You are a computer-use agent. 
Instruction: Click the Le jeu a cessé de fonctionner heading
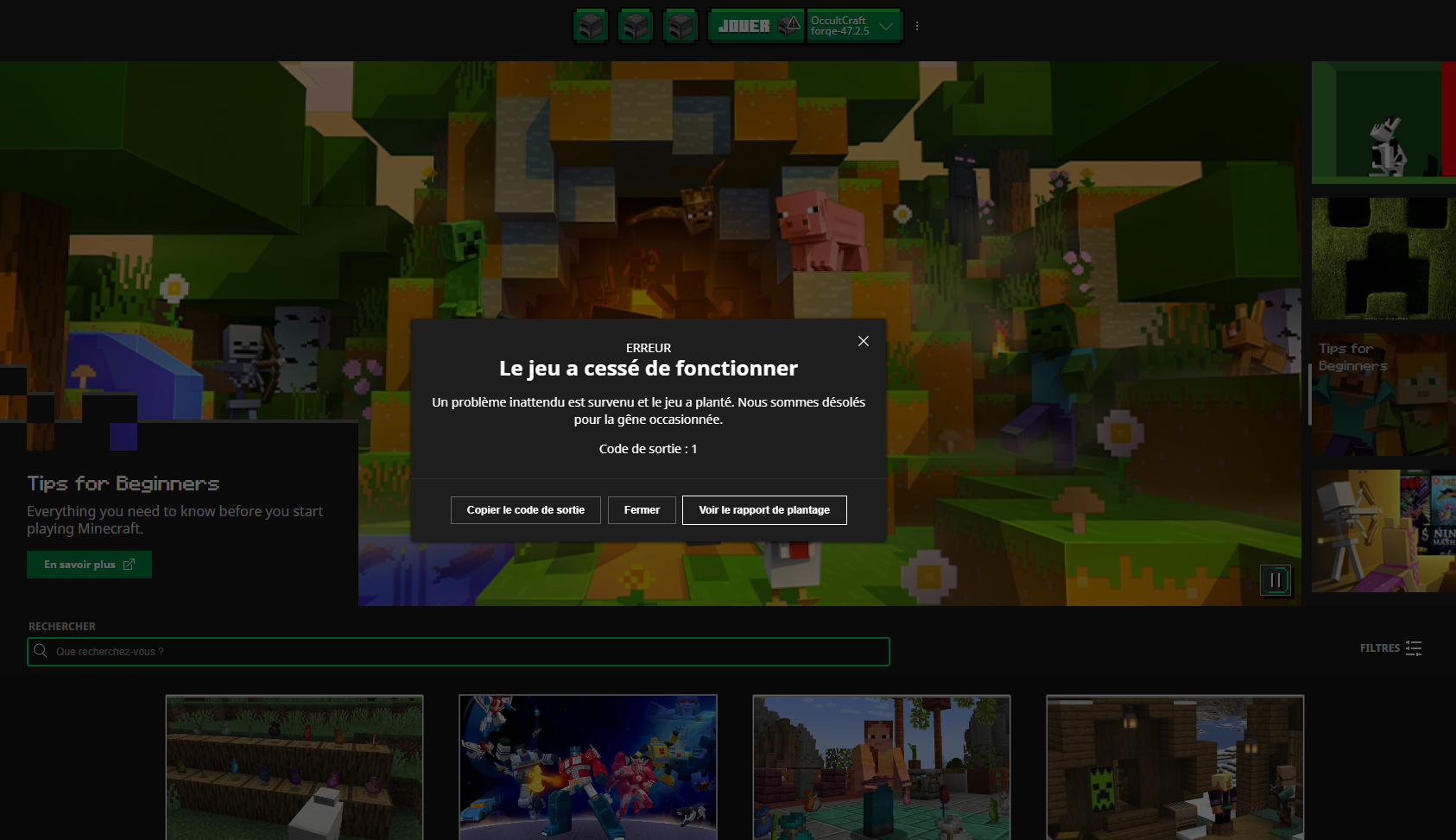(x=649, y=369)
